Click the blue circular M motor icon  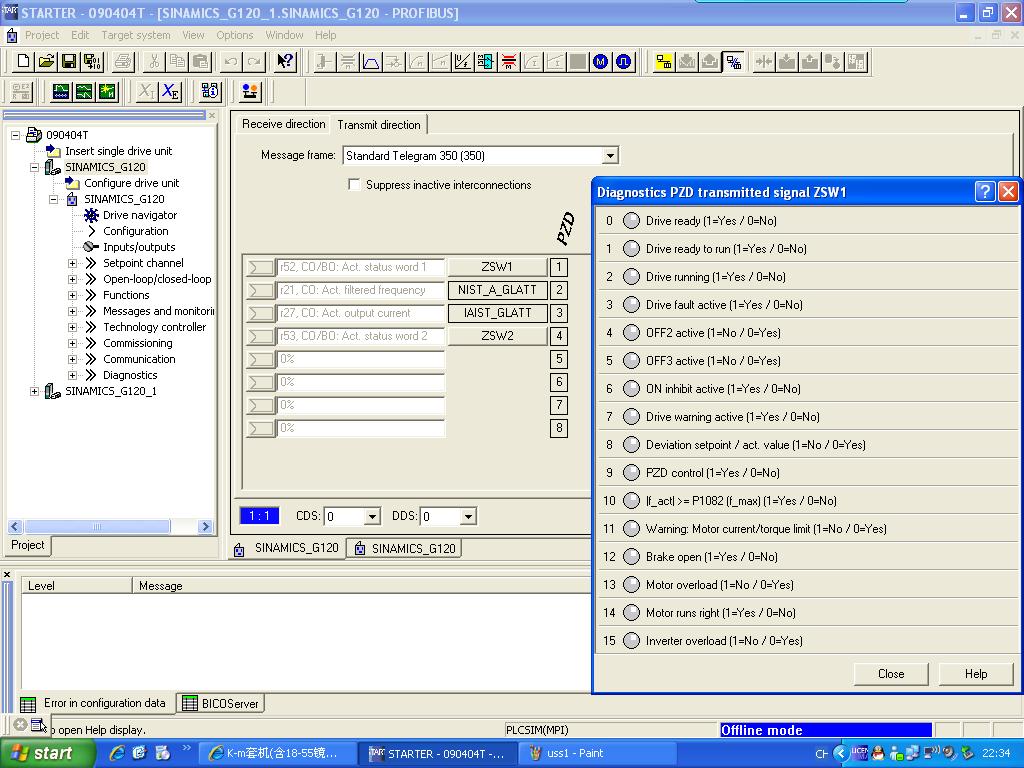pyautogui.click(x=600, y=62)
